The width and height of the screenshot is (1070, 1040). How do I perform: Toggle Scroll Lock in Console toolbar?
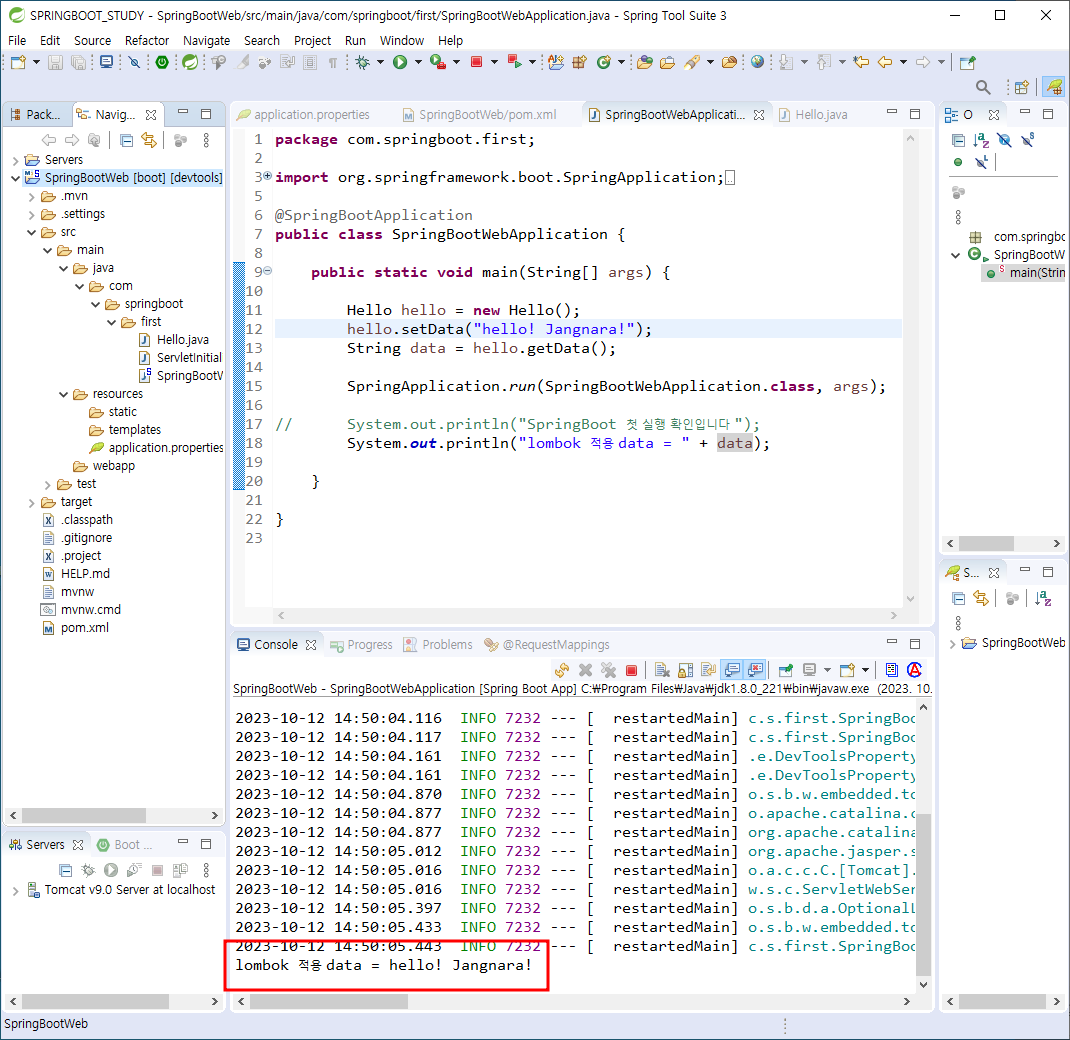point(685,670)
